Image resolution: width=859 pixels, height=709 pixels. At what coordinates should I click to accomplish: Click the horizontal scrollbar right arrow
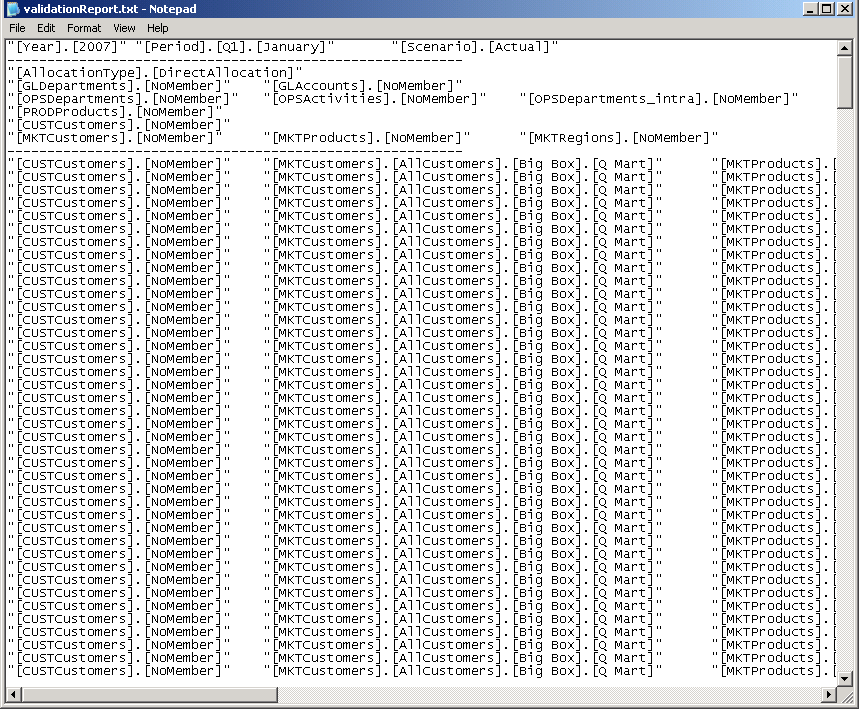(831, 692)
